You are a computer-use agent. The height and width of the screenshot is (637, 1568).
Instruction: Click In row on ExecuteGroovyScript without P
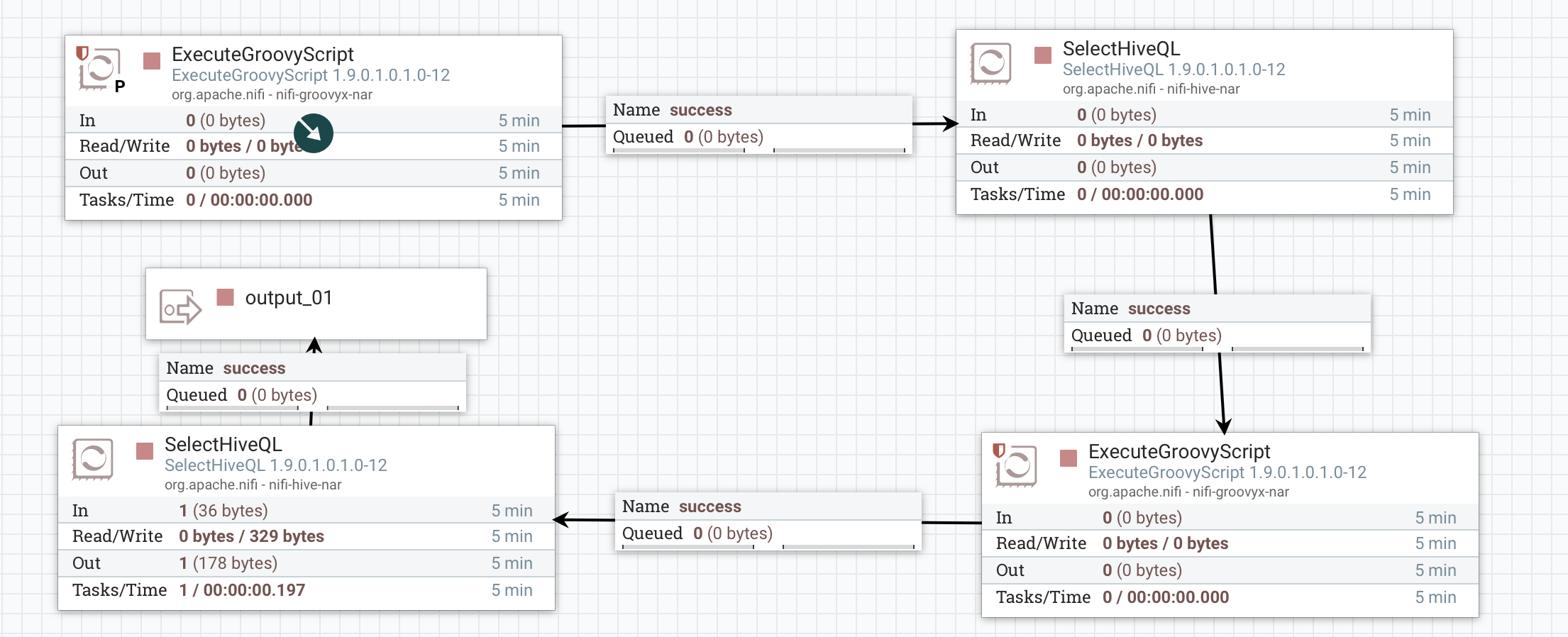1230,518
